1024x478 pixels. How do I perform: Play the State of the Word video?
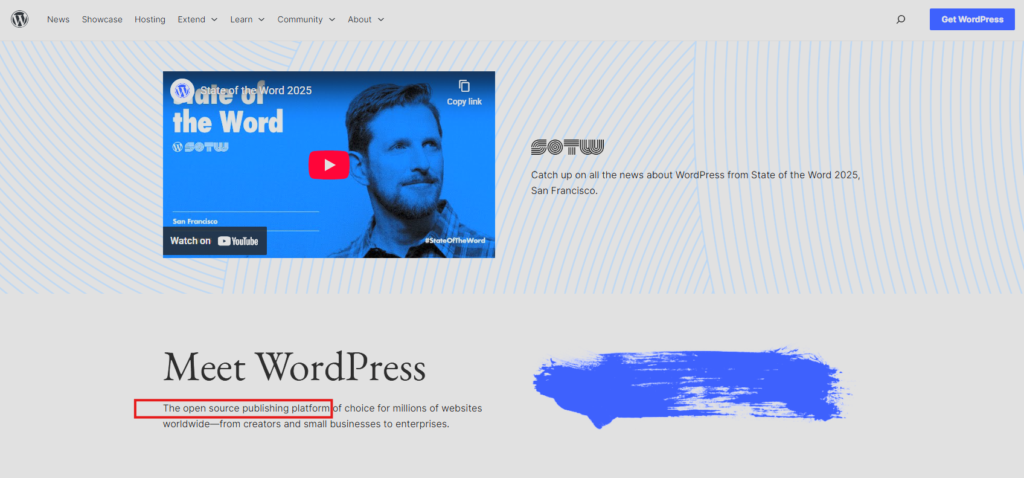329,165
